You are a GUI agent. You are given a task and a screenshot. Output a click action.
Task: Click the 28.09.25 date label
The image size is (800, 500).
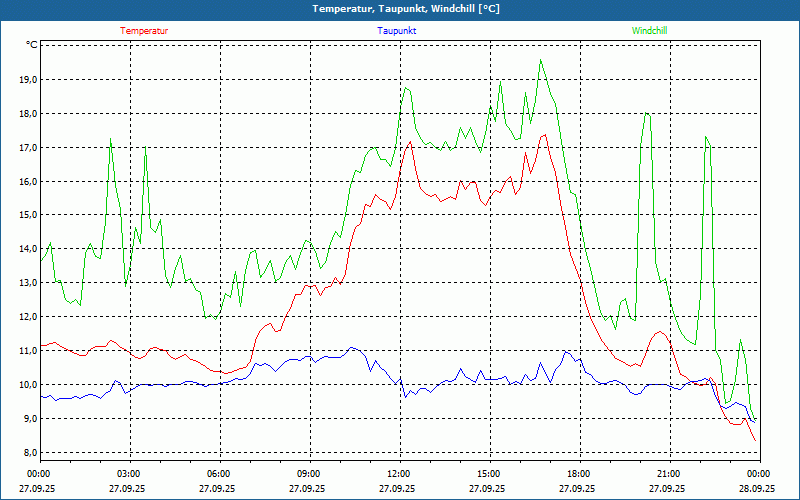[x=757, y=489]
